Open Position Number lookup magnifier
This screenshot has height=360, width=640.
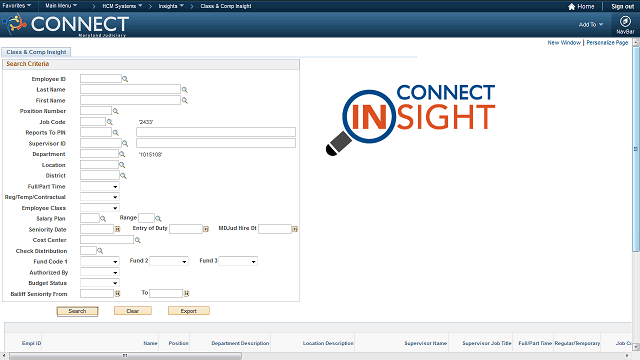pyautogui.click(x=116, y=111)
